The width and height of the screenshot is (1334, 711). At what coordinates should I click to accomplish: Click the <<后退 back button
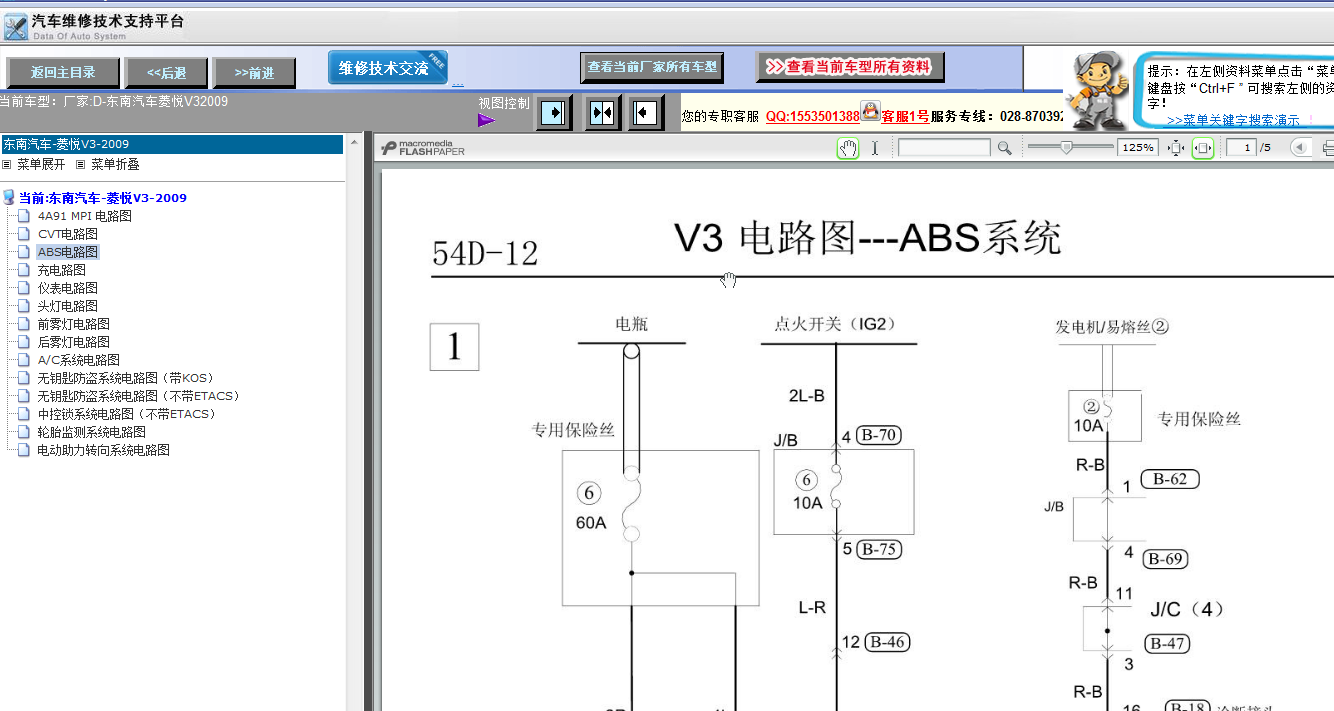coord(167,73)
